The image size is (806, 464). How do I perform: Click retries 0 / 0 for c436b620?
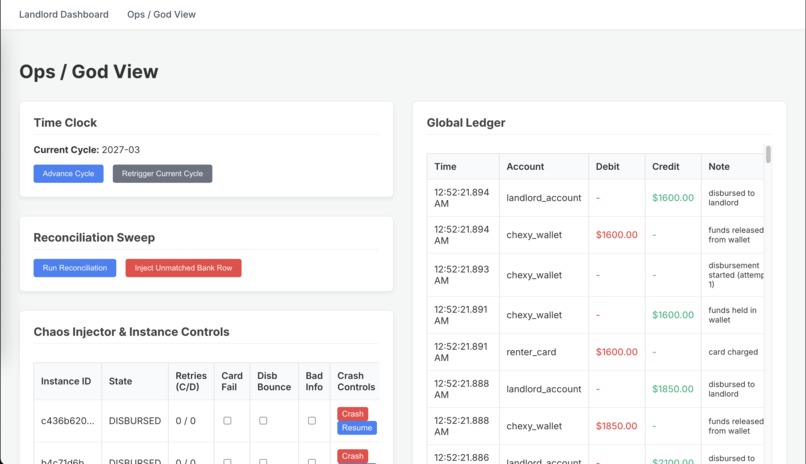pyautogui.click(x=186, y=421)
